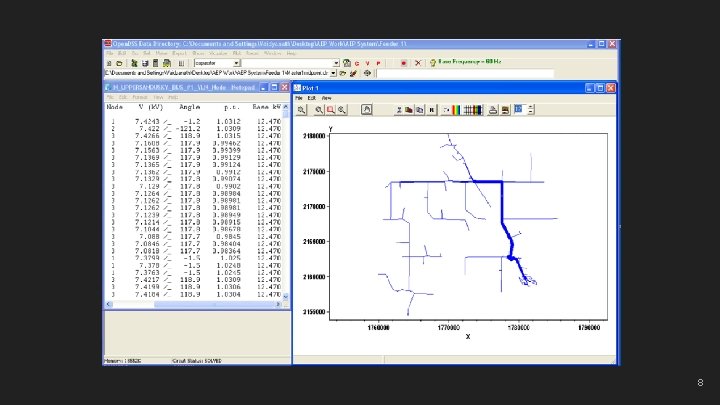Click the grid with color bars icon

(472, 110)
